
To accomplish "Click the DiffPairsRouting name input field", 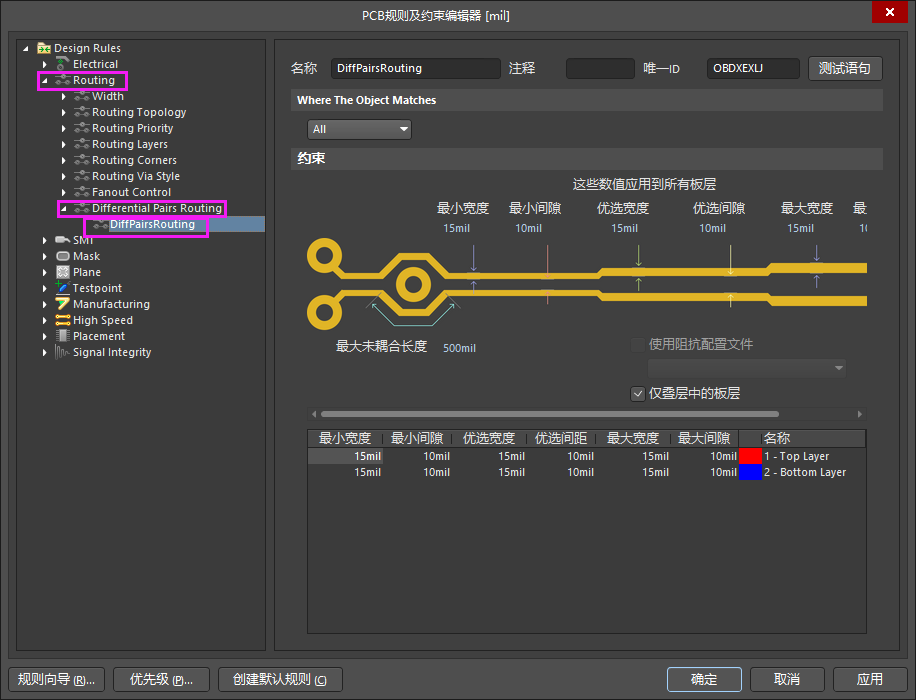I will 415,68.
